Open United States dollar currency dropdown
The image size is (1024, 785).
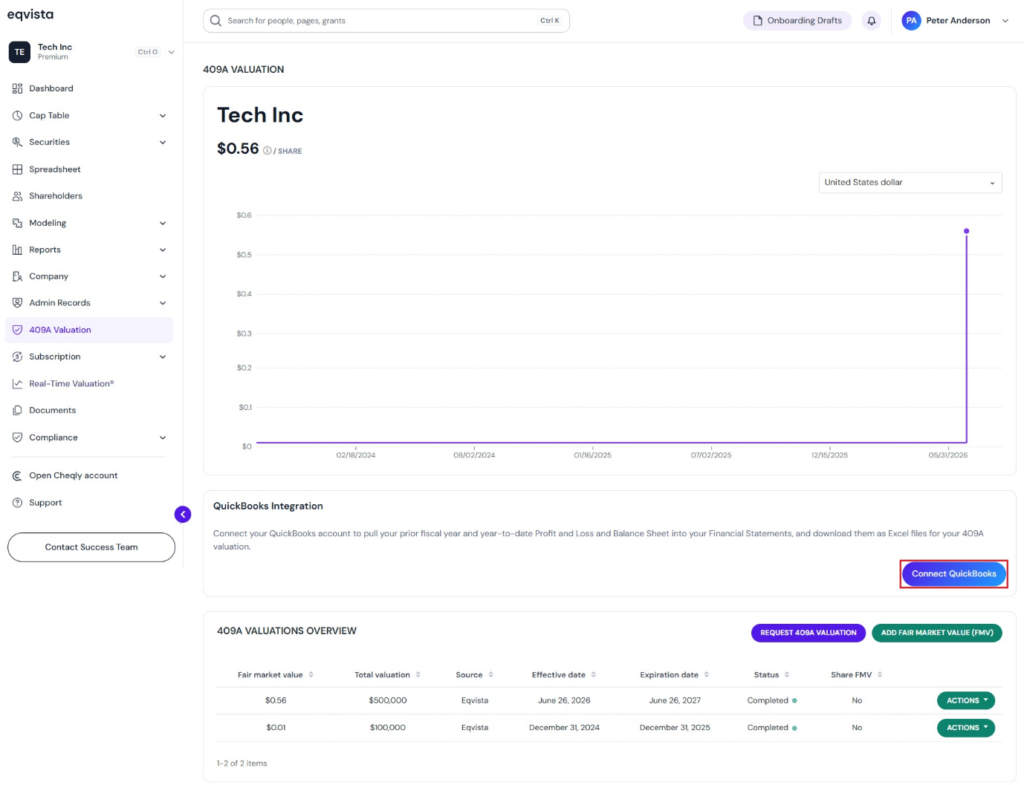pyautogui.click(x=910, y=183)
